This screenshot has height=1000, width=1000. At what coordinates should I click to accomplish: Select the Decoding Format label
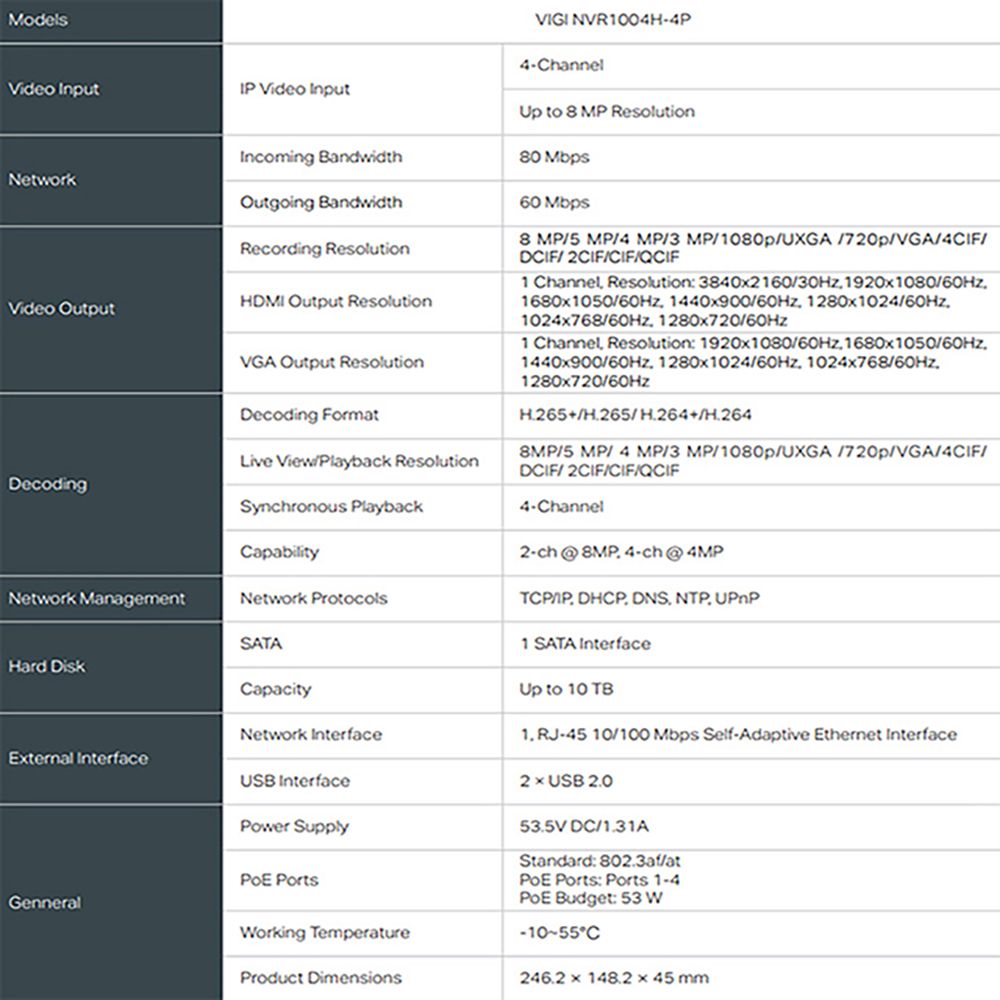point(309,415)
